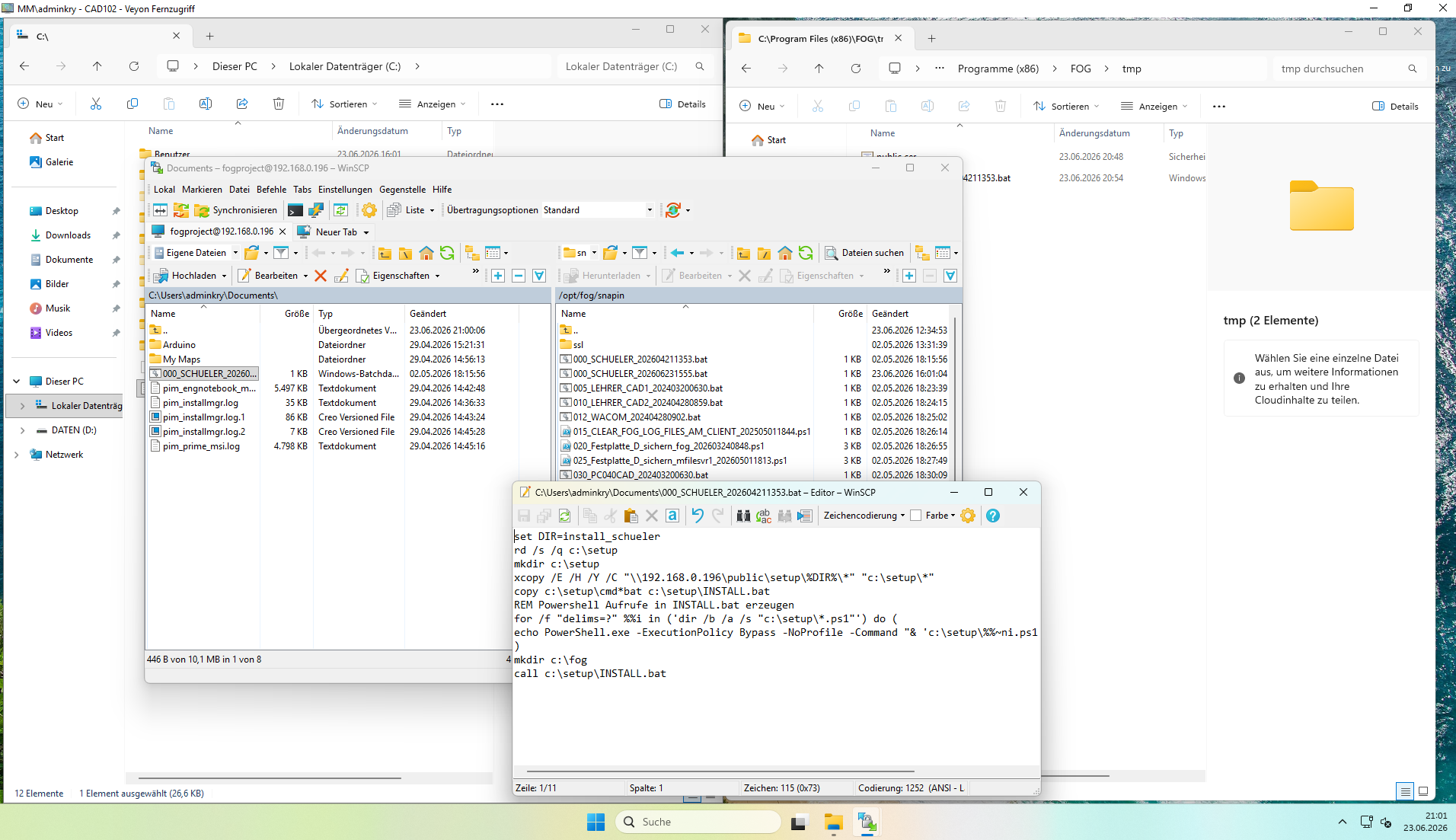Go to line number icon in editor
Image resolution: width=1456 pixels, height=840 pixels.
[805, 516]
